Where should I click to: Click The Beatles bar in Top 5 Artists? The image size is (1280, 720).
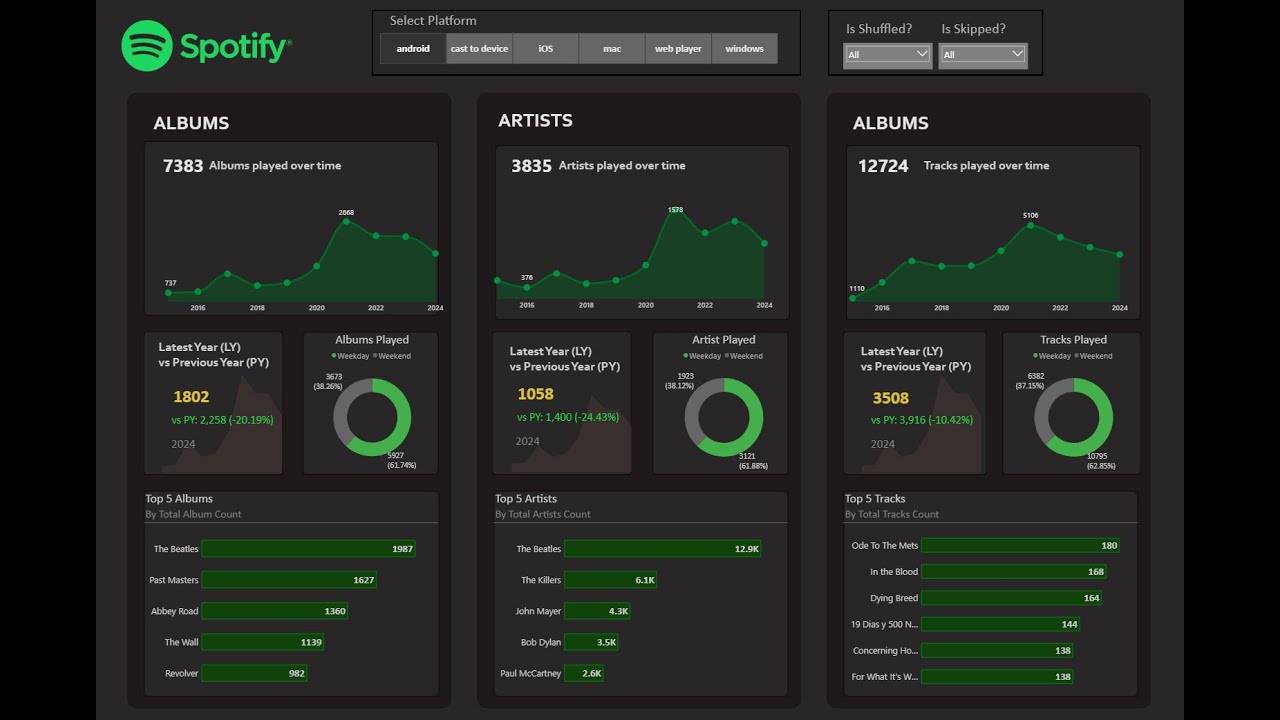tap(664, 549)
